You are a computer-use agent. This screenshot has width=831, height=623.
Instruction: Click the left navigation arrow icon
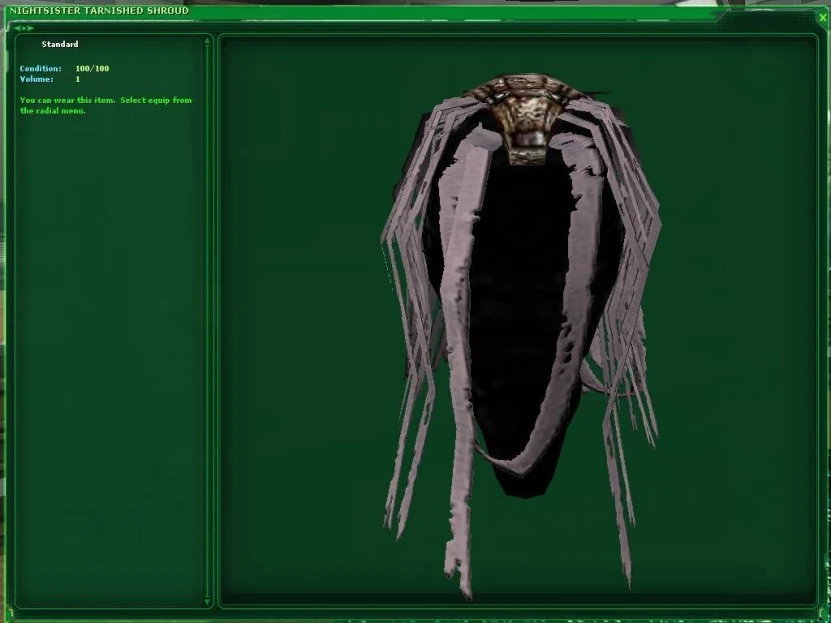[17, 28]
